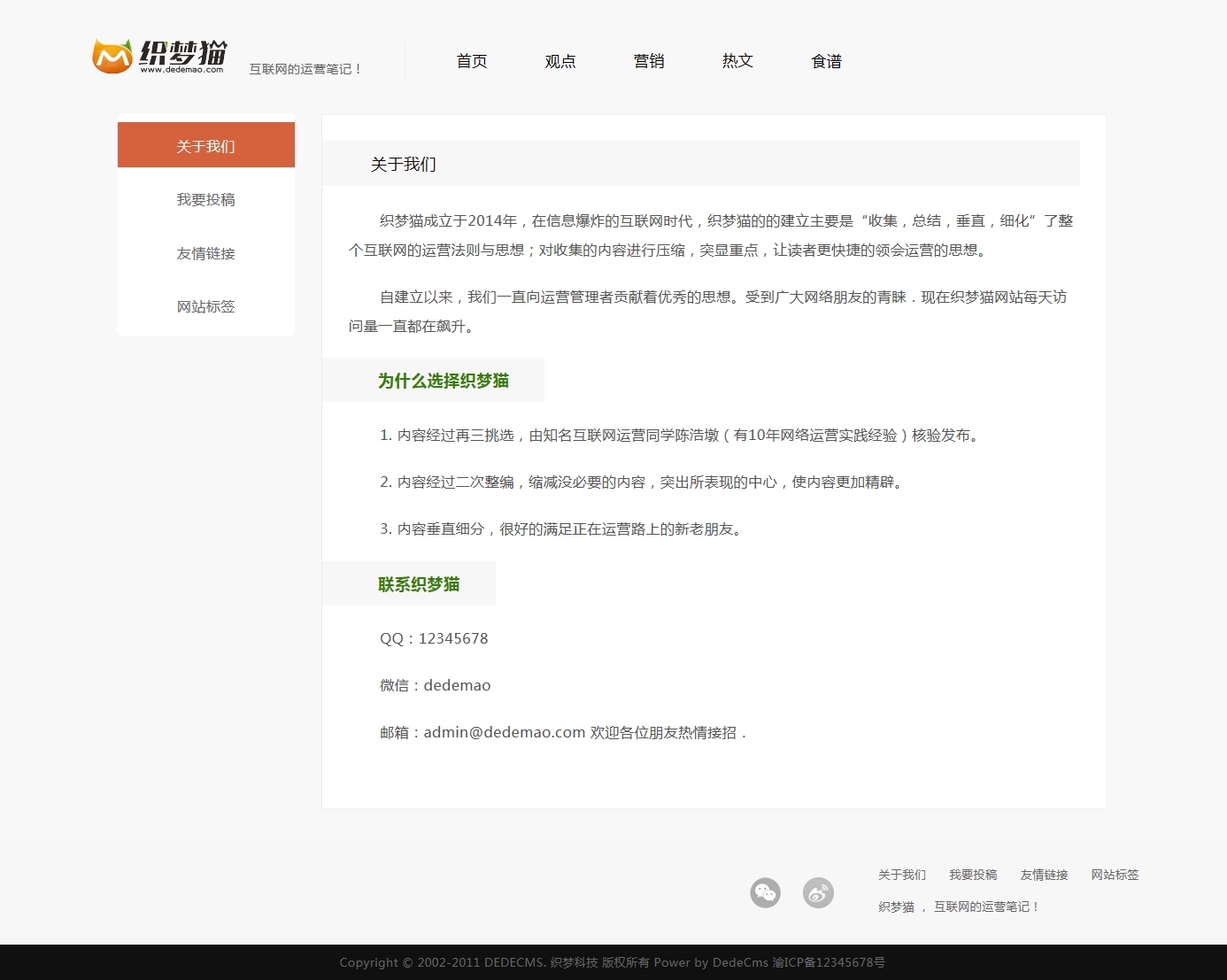Open the WeChat icon in the footer

pyautogui.click(x=765, y=892)
